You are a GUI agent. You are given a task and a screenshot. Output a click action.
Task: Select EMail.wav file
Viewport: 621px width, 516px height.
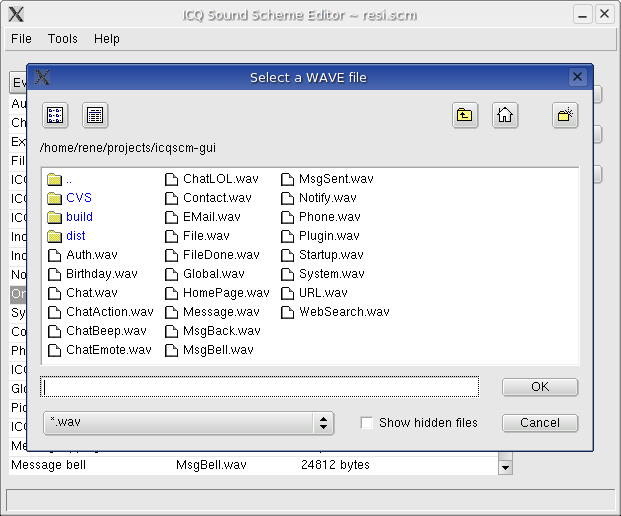click(x=203, y=217)
